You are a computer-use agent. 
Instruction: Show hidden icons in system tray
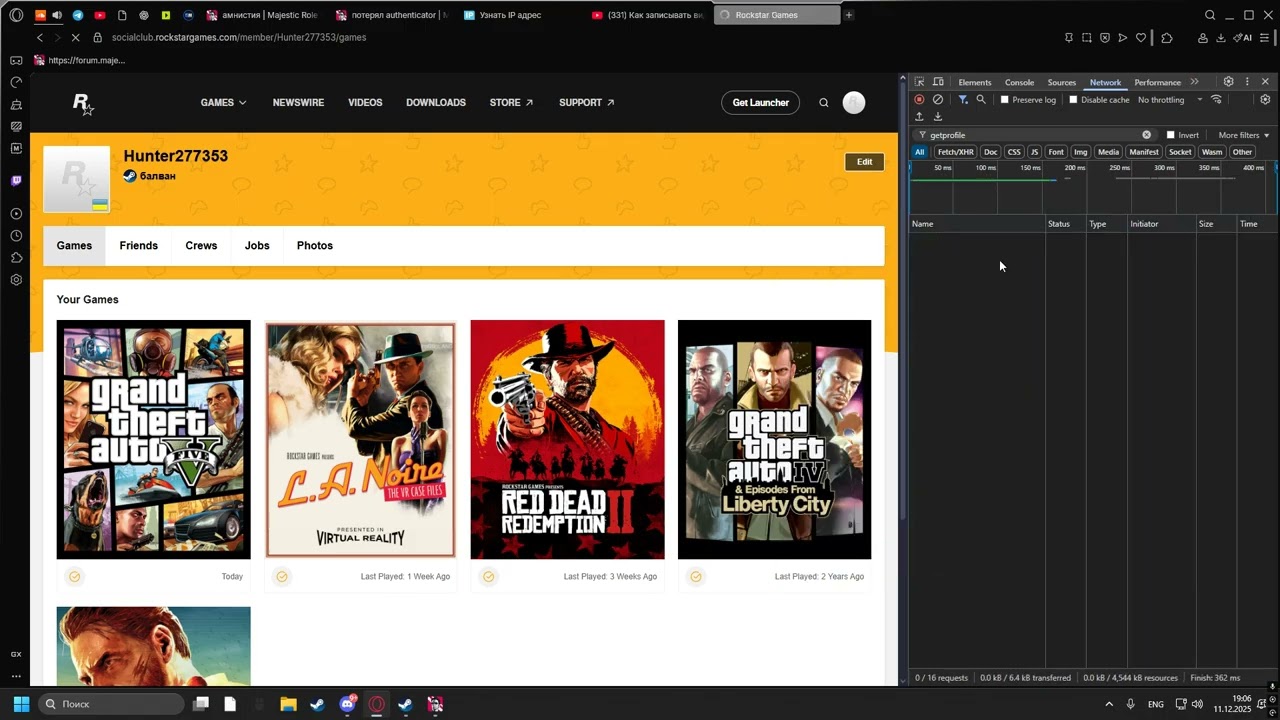pos(1108,704)
